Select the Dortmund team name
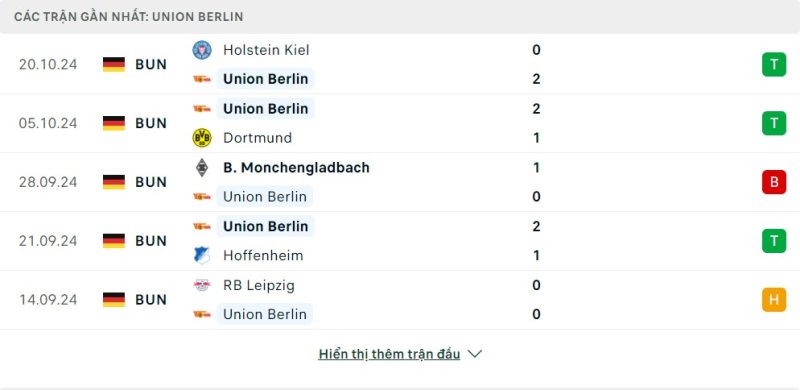This screenshot has width=800, height=390. click(x=258, y=138)
